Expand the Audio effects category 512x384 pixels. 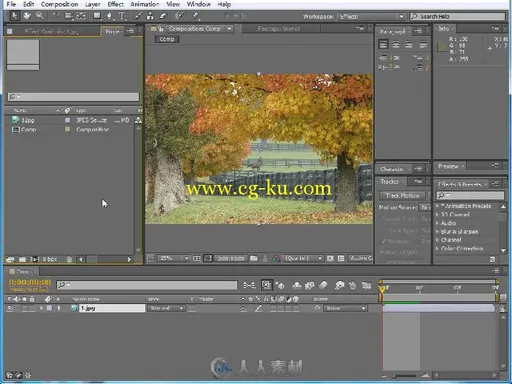[438, 223]
